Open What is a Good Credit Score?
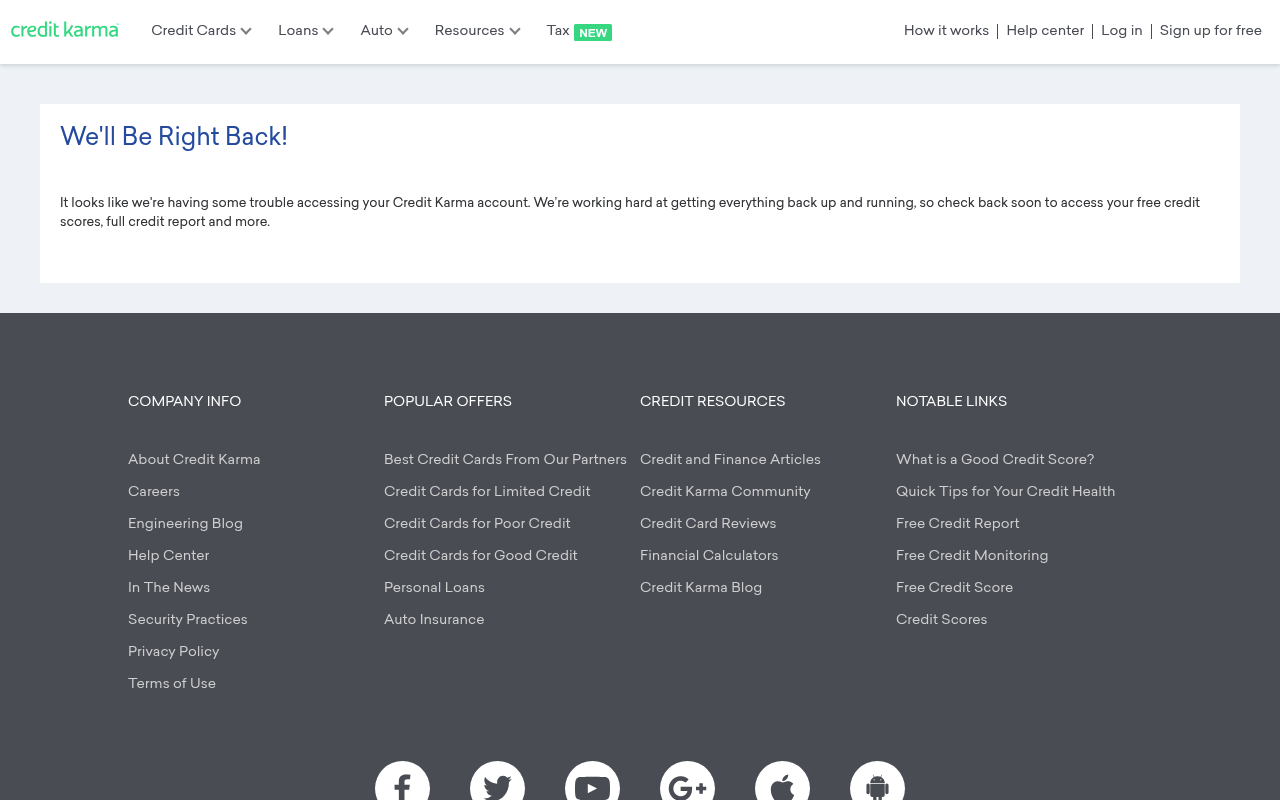 995,459
